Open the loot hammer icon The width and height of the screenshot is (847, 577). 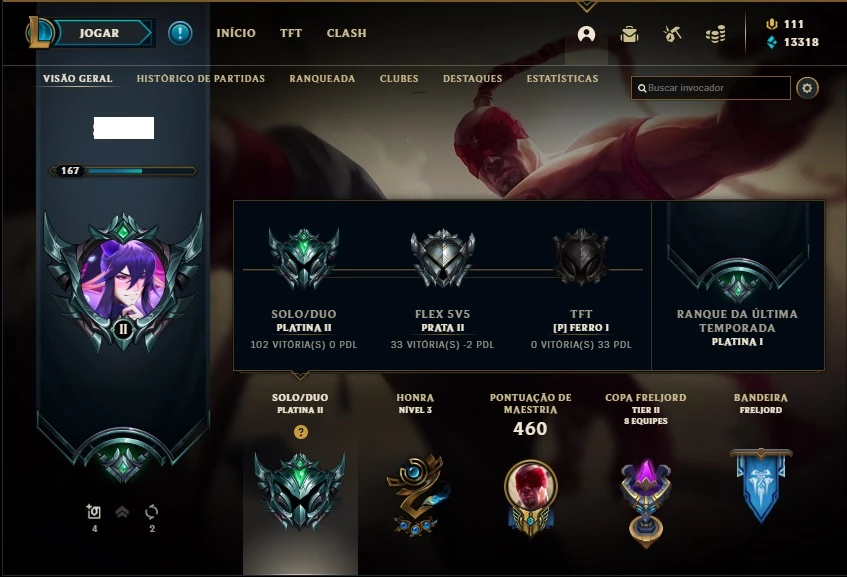coord(672,34)
